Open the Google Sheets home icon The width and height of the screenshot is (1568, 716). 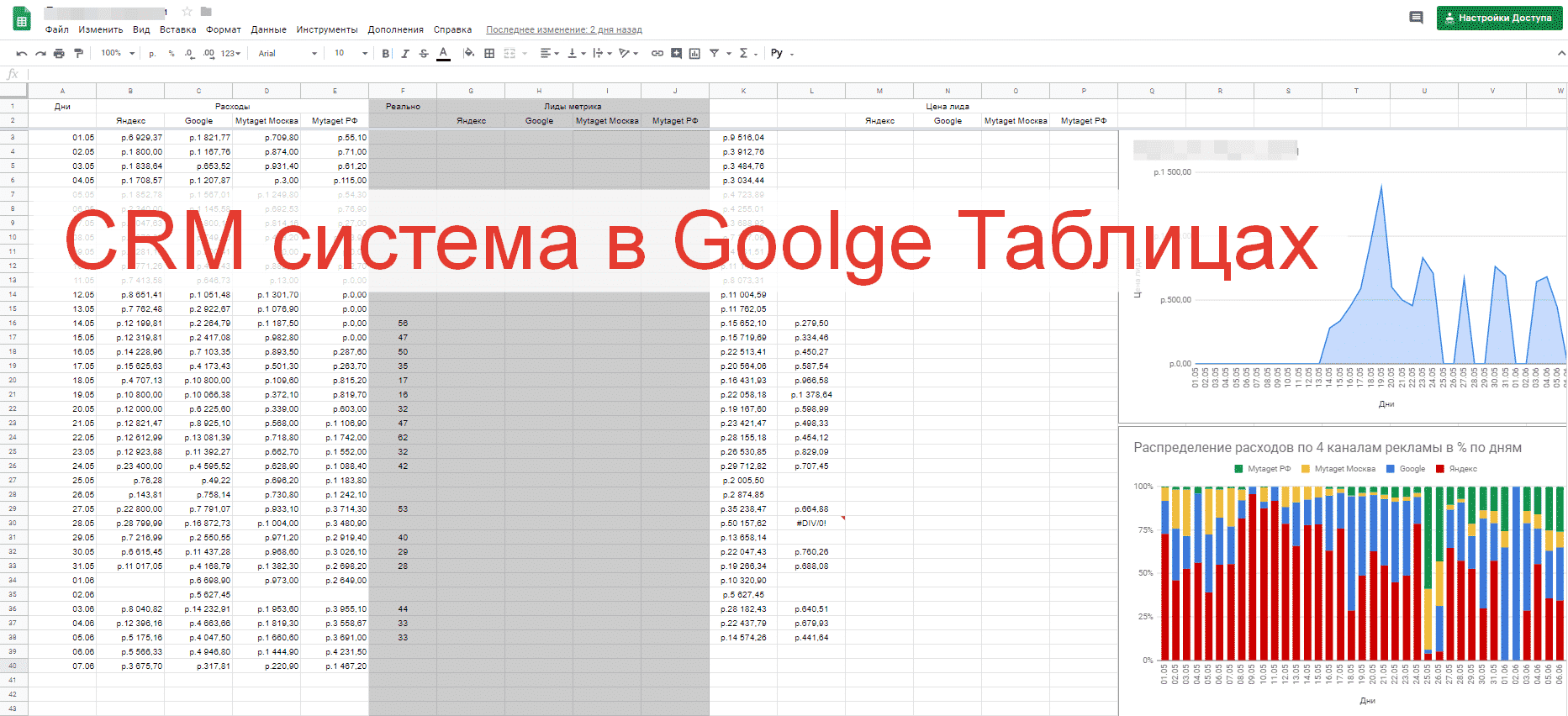pos(22,19)
